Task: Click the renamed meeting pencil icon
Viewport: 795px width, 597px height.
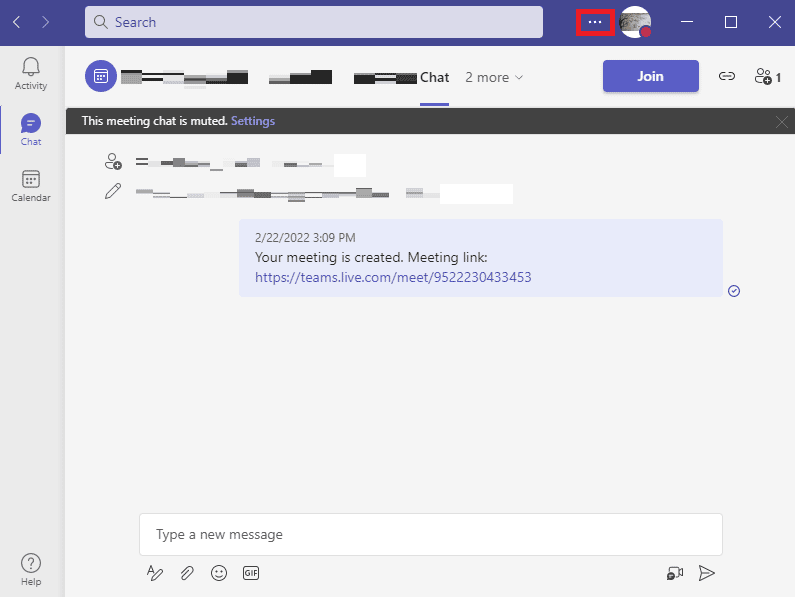Action: pyautogui.click(x=113, y=191)
